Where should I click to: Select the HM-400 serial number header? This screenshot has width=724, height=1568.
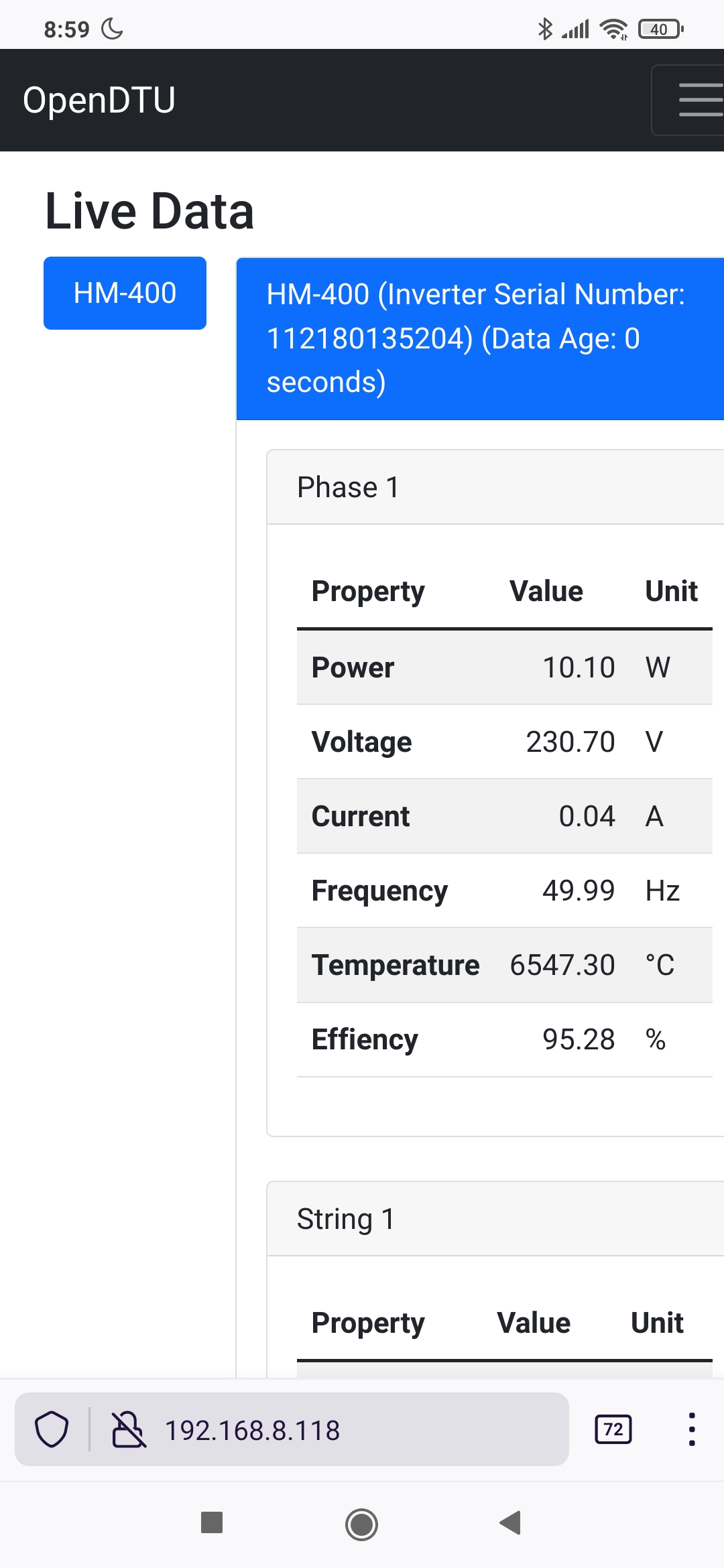480,338
